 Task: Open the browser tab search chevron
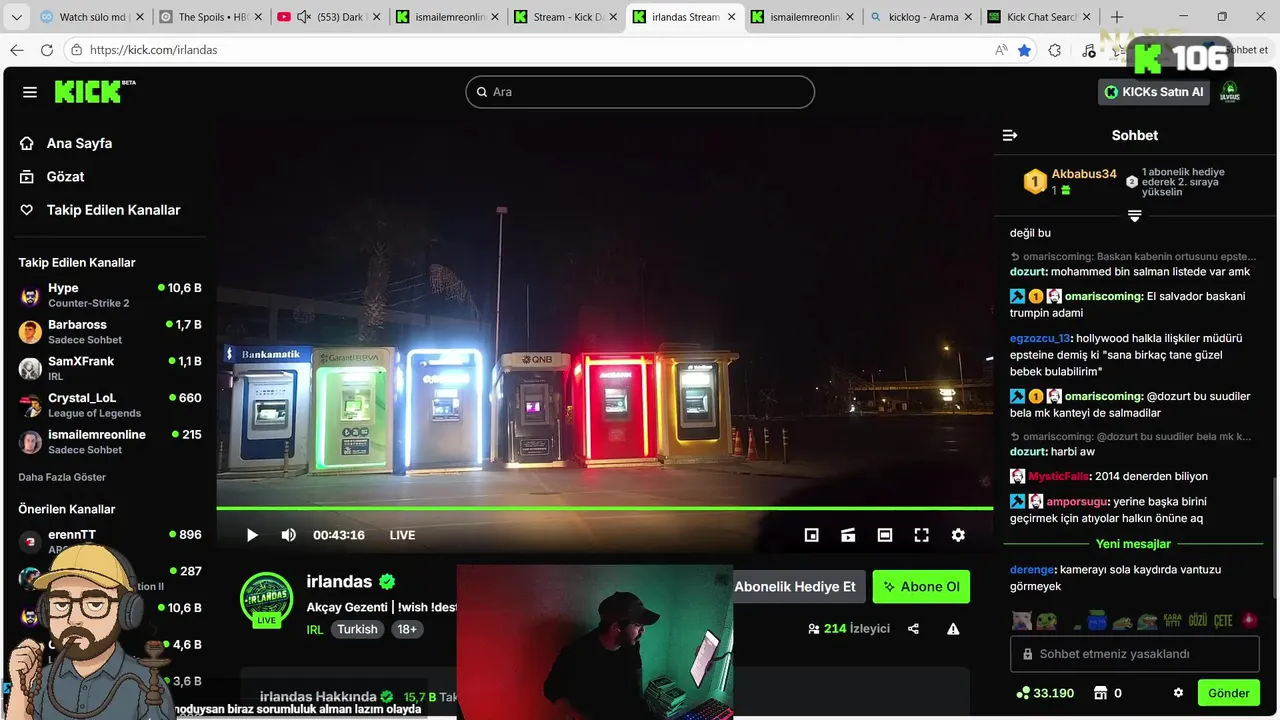click(16, 17)
